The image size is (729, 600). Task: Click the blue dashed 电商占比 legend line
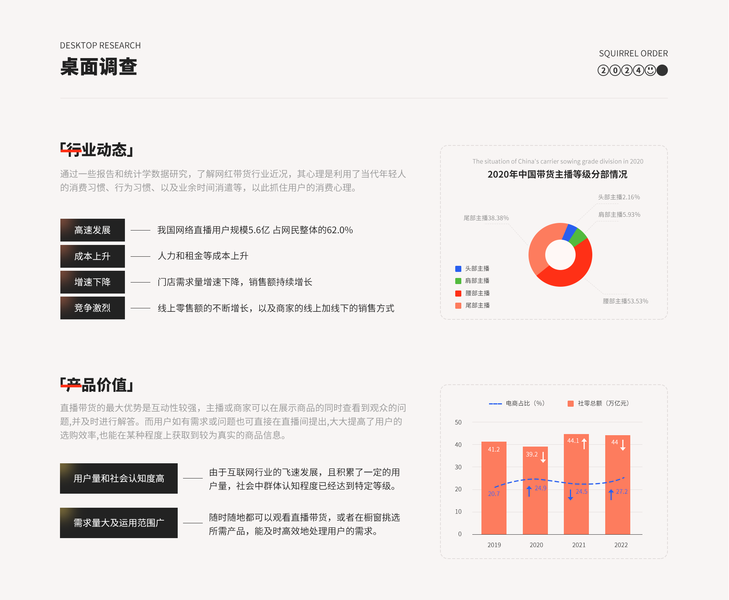click(495, 403)
